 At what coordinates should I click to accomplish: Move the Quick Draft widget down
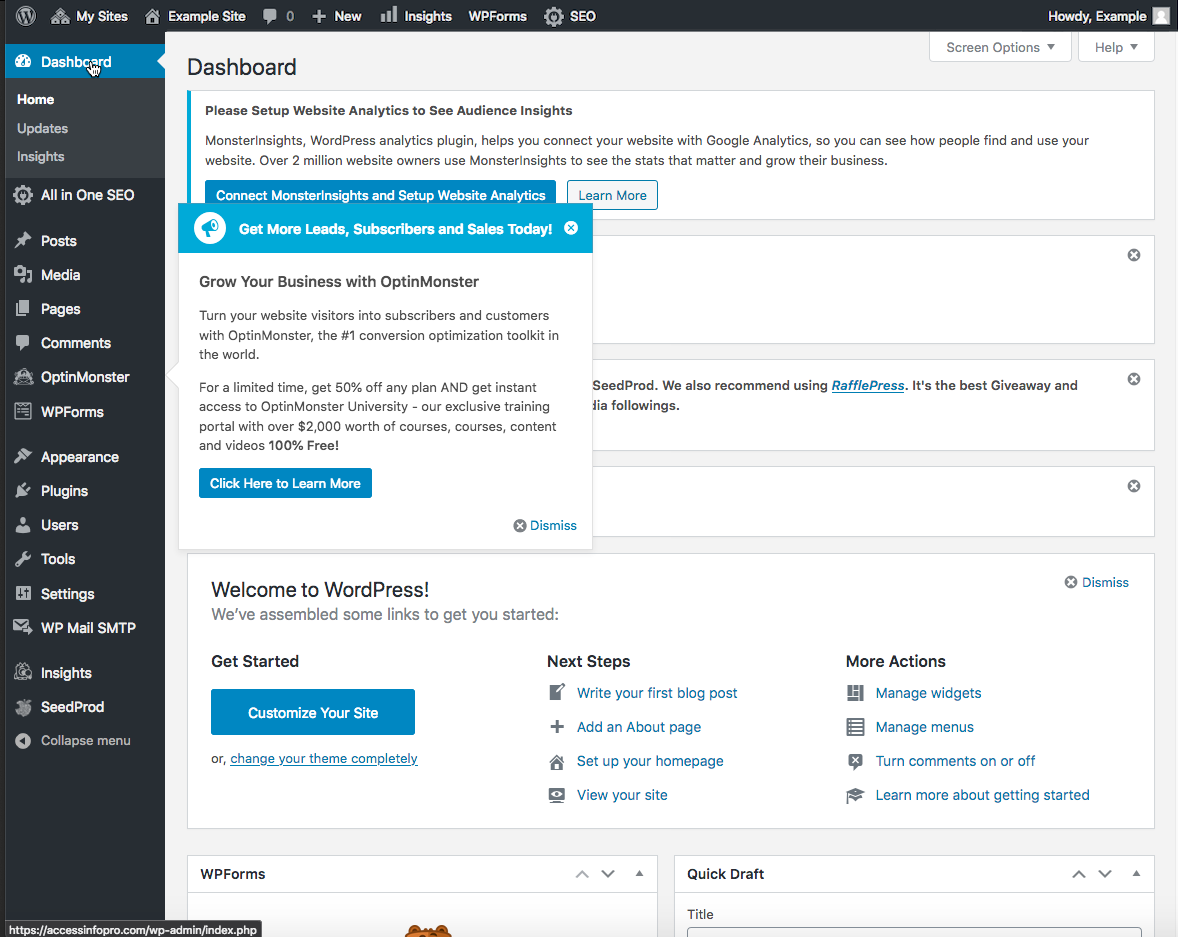click(x=1104, y=874)
